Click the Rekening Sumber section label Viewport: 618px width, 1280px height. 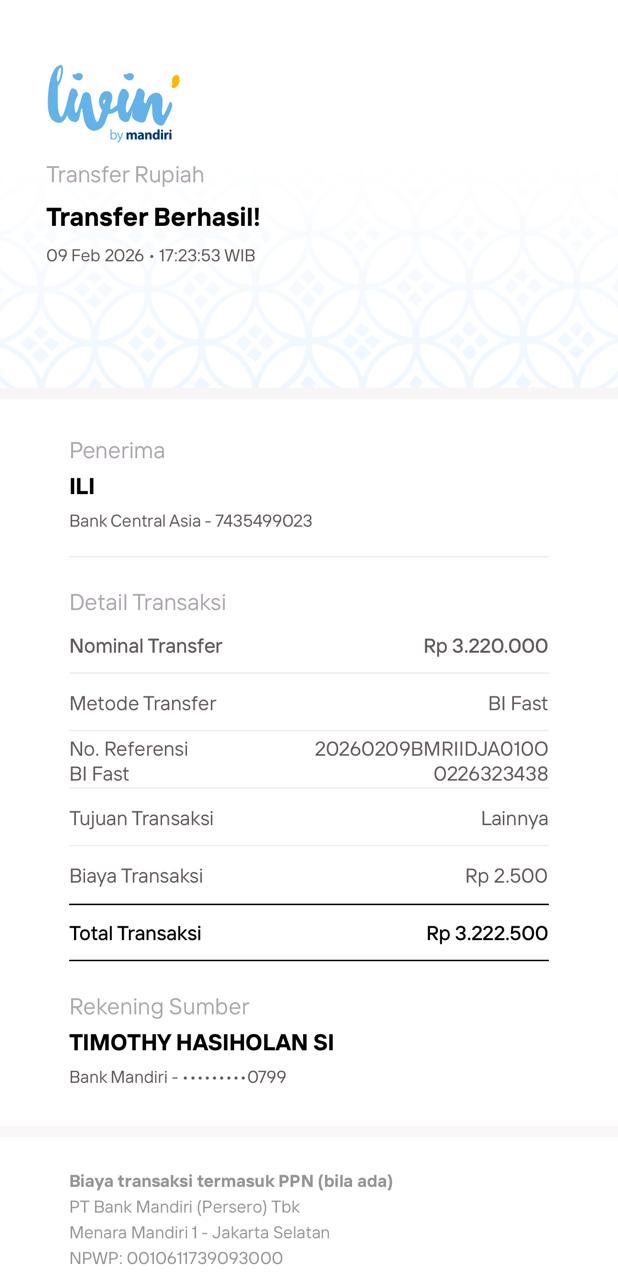pos(159,1007)
